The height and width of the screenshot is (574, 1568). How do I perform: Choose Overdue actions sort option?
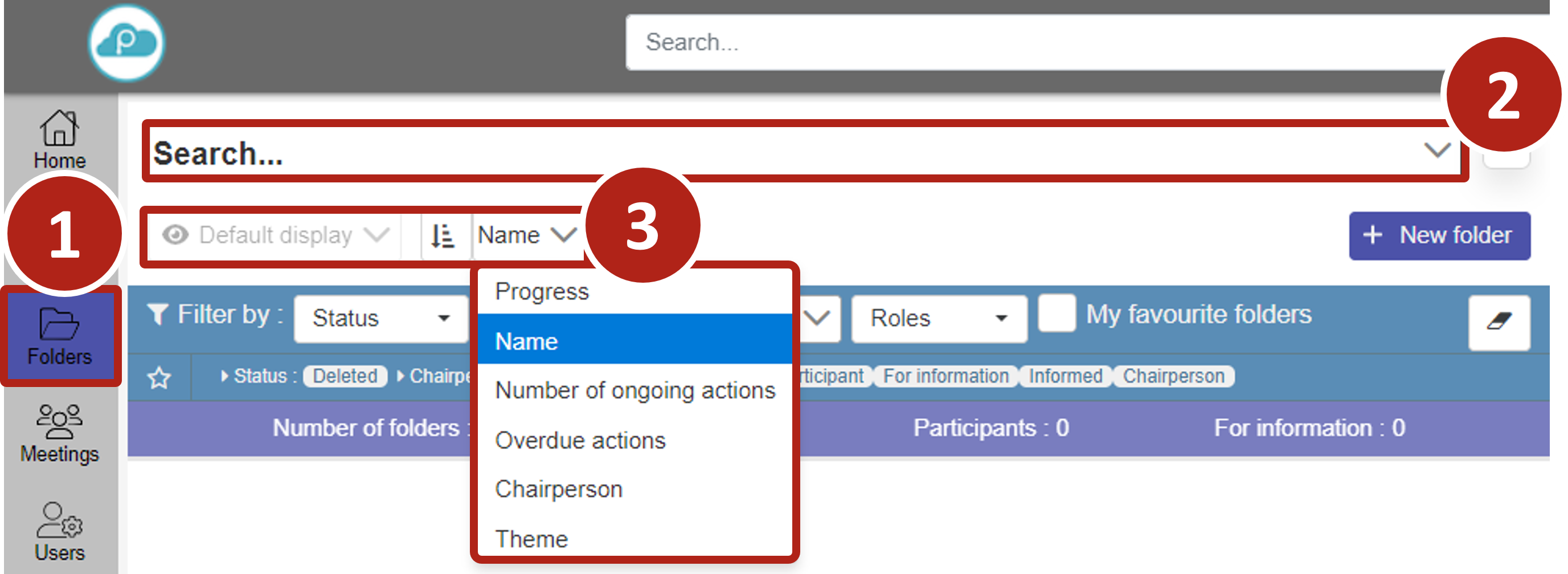[x=580, y=440]
